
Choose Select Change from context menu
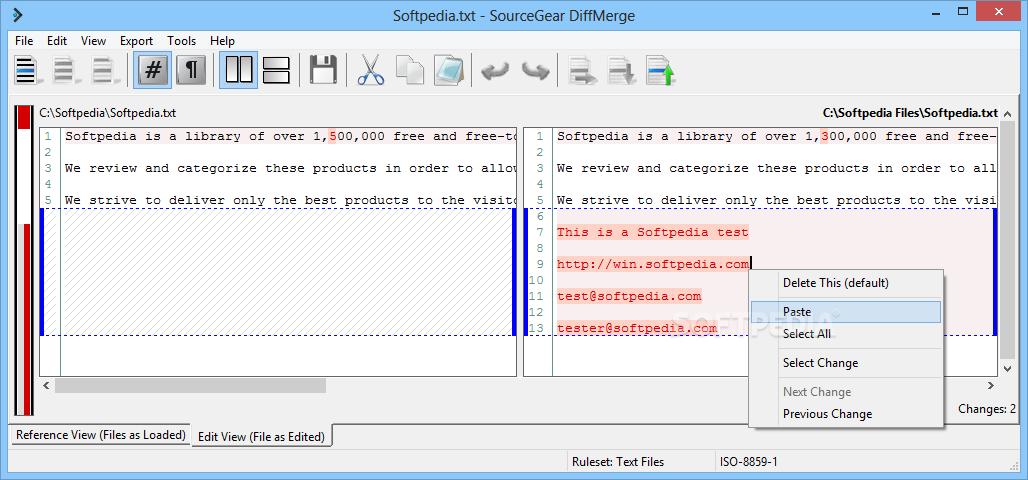846,363
